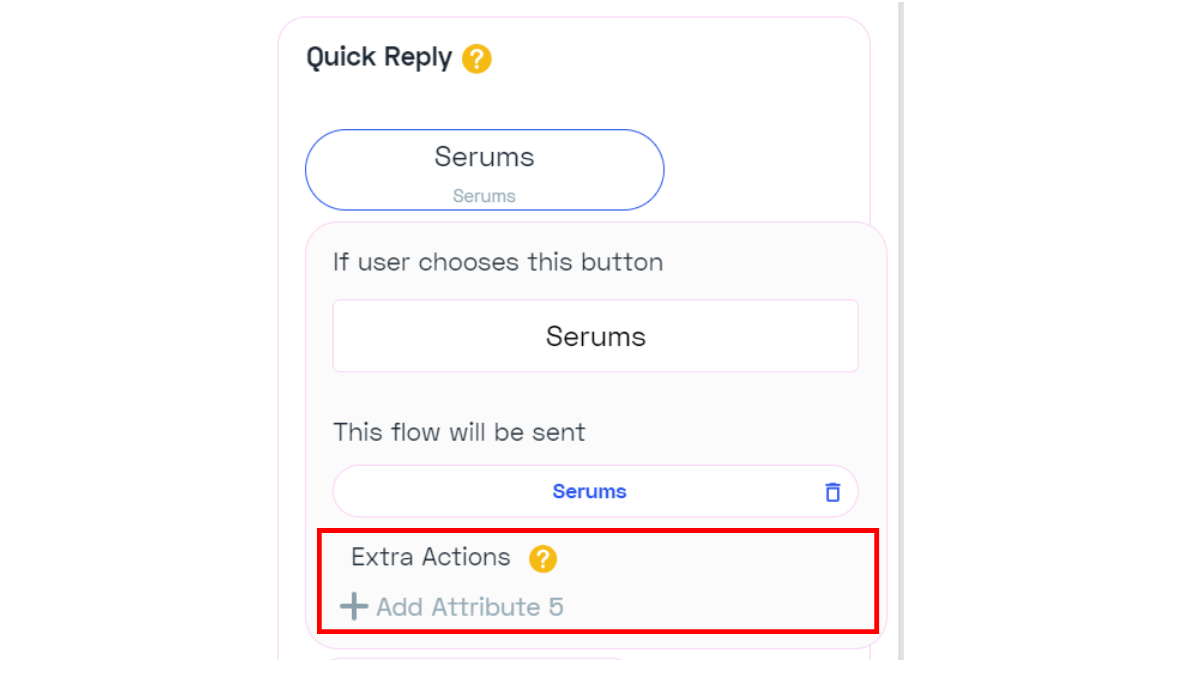Image resolution: width=1196 pixels, height=676 pixels.
Task: Click the Extra Actions label text
Action: 430,557
